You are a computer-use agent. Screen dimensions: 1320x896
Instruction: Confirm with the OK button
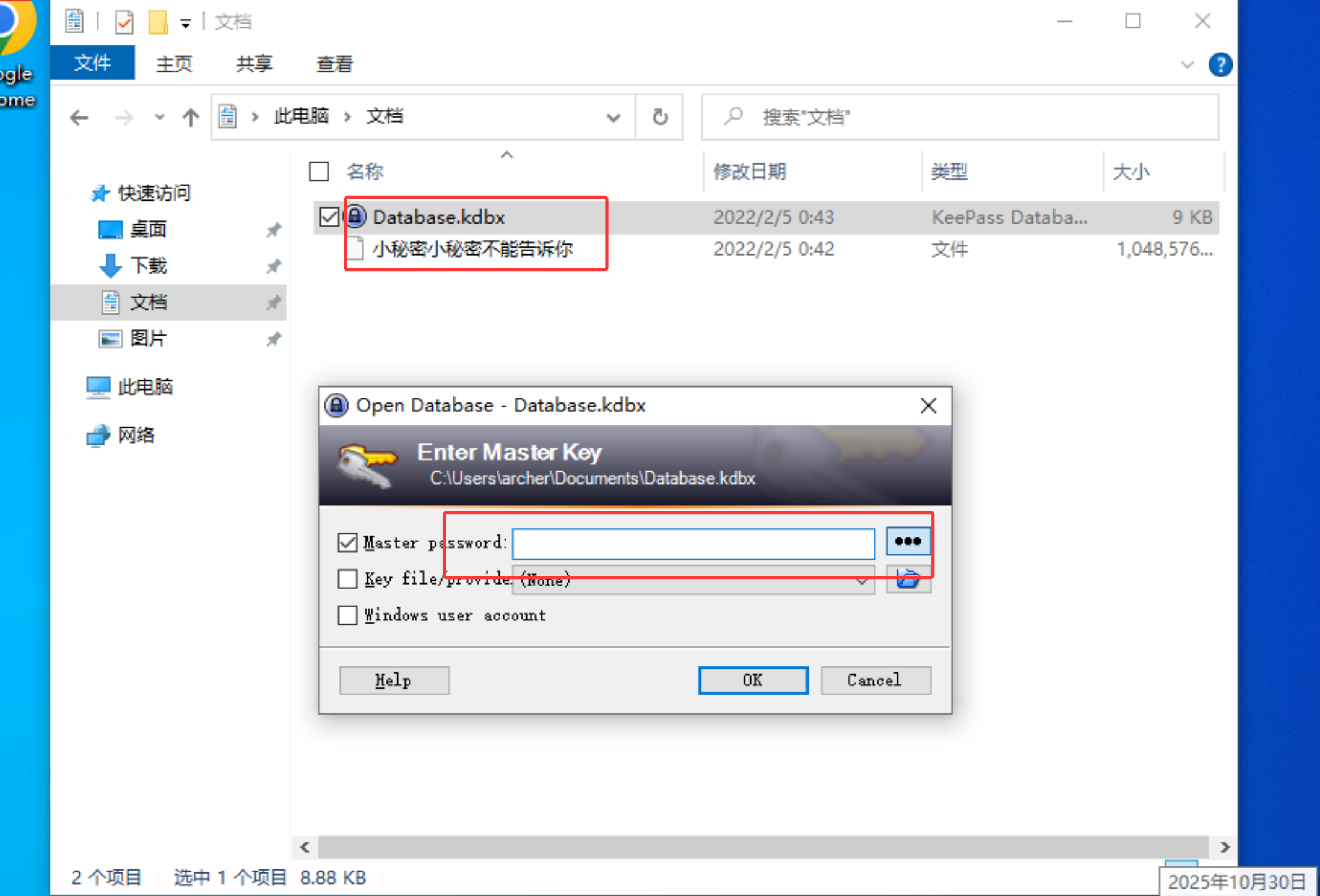click(753, 680)
